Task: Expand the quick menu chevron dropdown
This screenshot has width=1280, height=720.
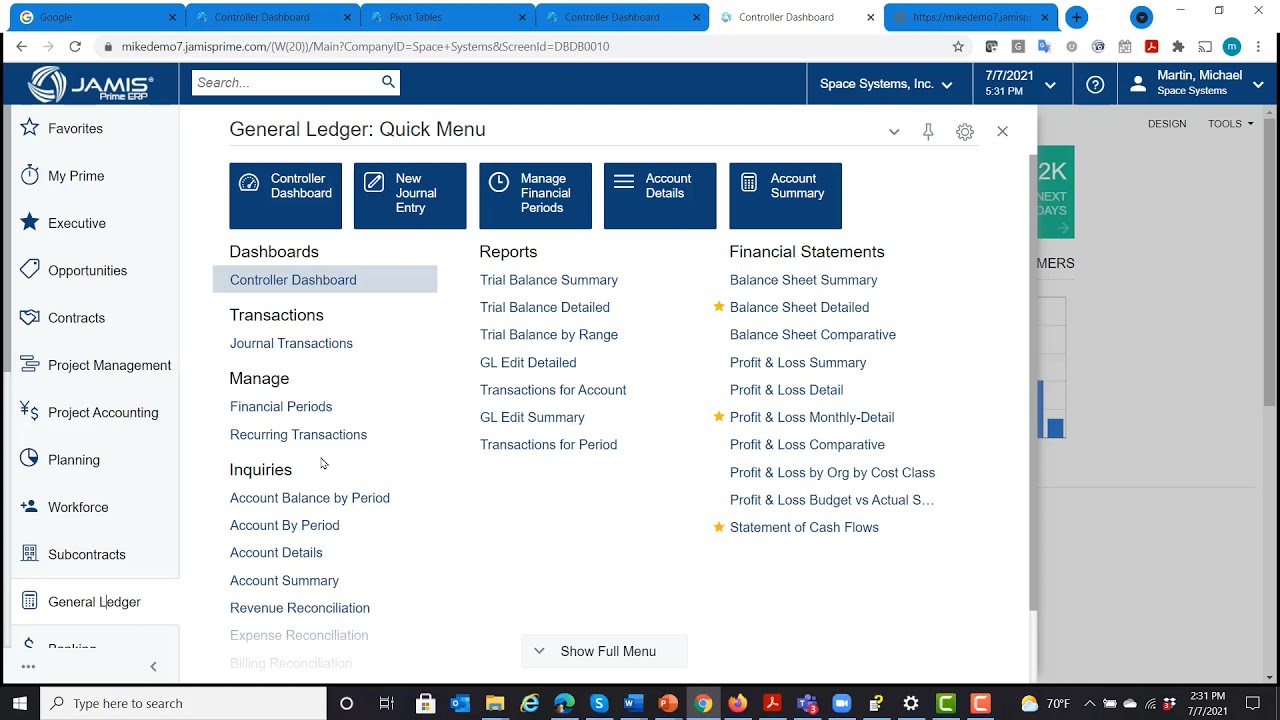Action: pyautogui.click(x=894, y=131)
